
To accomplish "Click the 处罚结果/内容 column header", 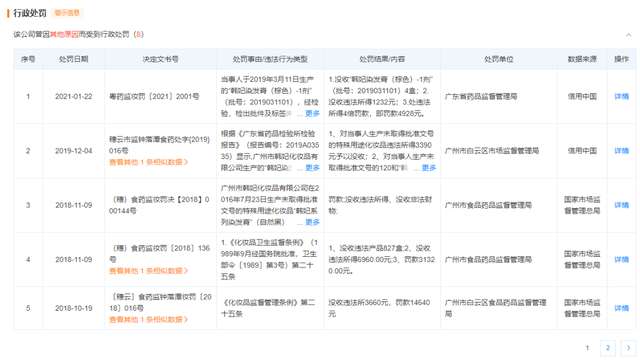I will [x=382, y=59].
